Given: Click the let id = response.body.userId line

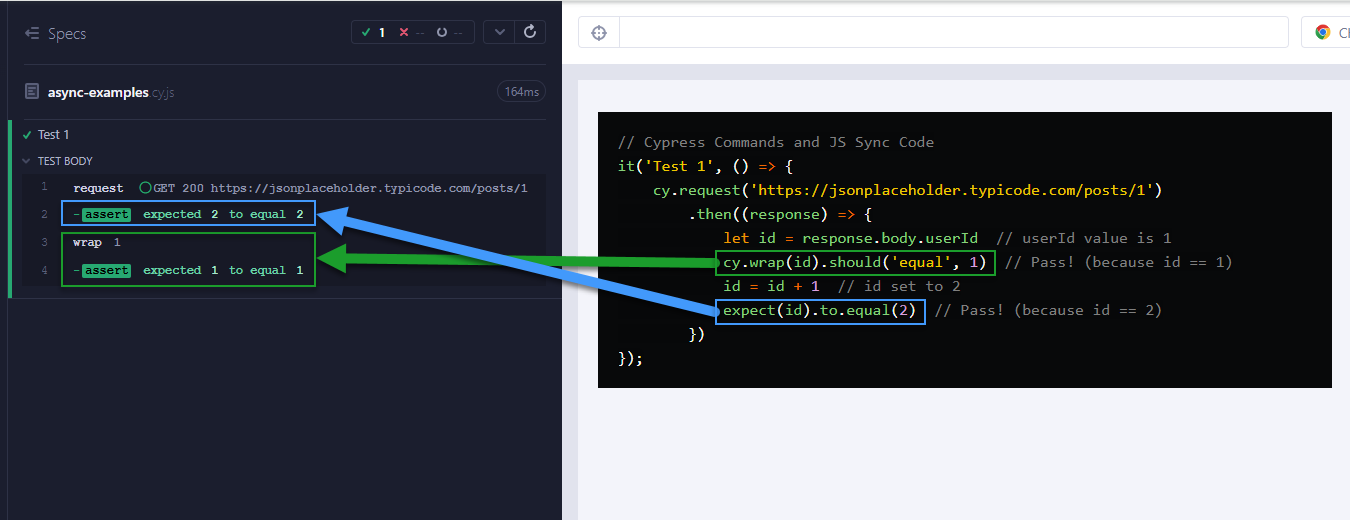Looking at the screenshot, I should pyautogui.click(x=850, y=238).
